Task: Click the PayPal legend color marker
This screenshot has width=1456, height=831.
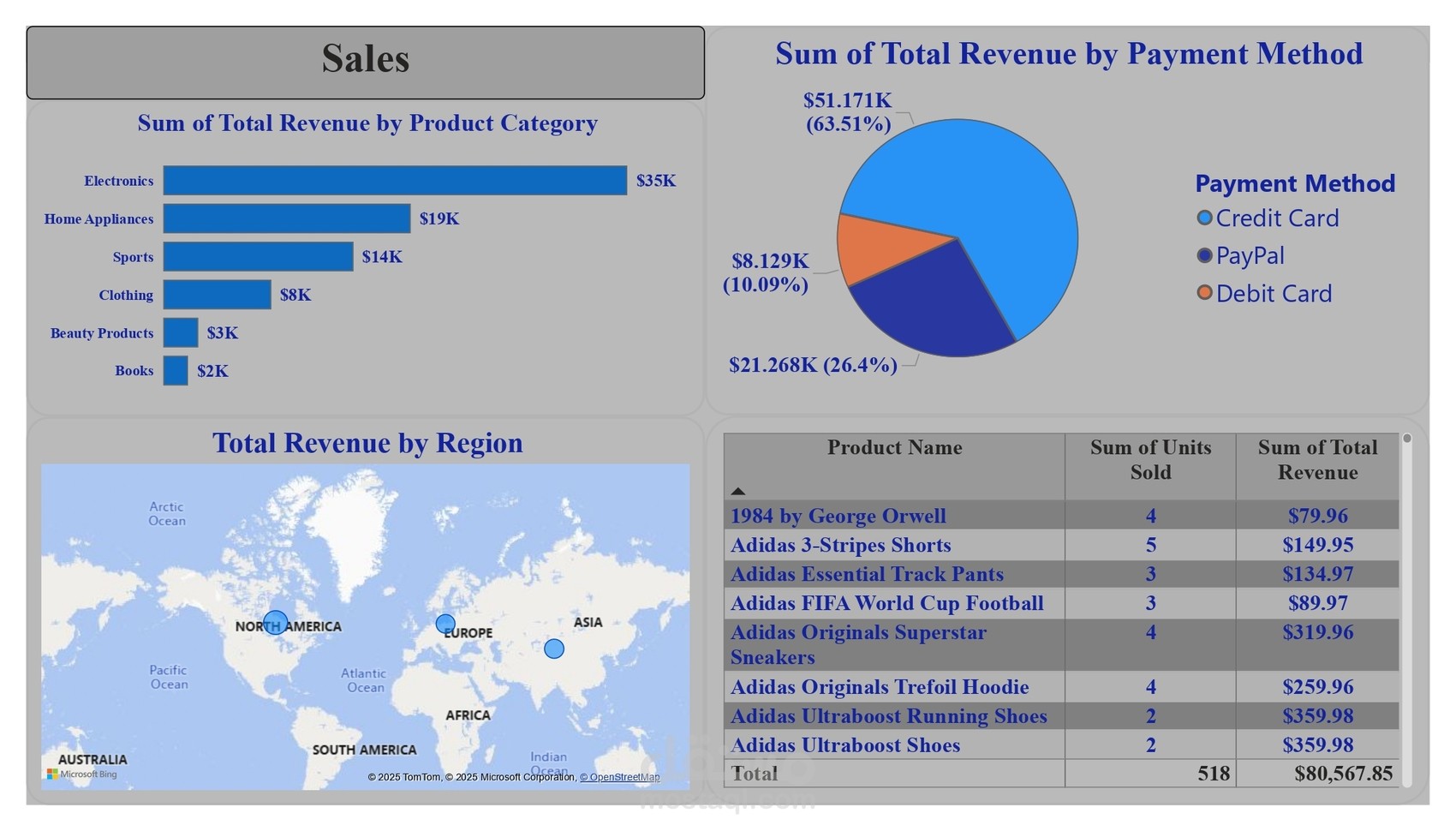Action: click(1204, 255)
